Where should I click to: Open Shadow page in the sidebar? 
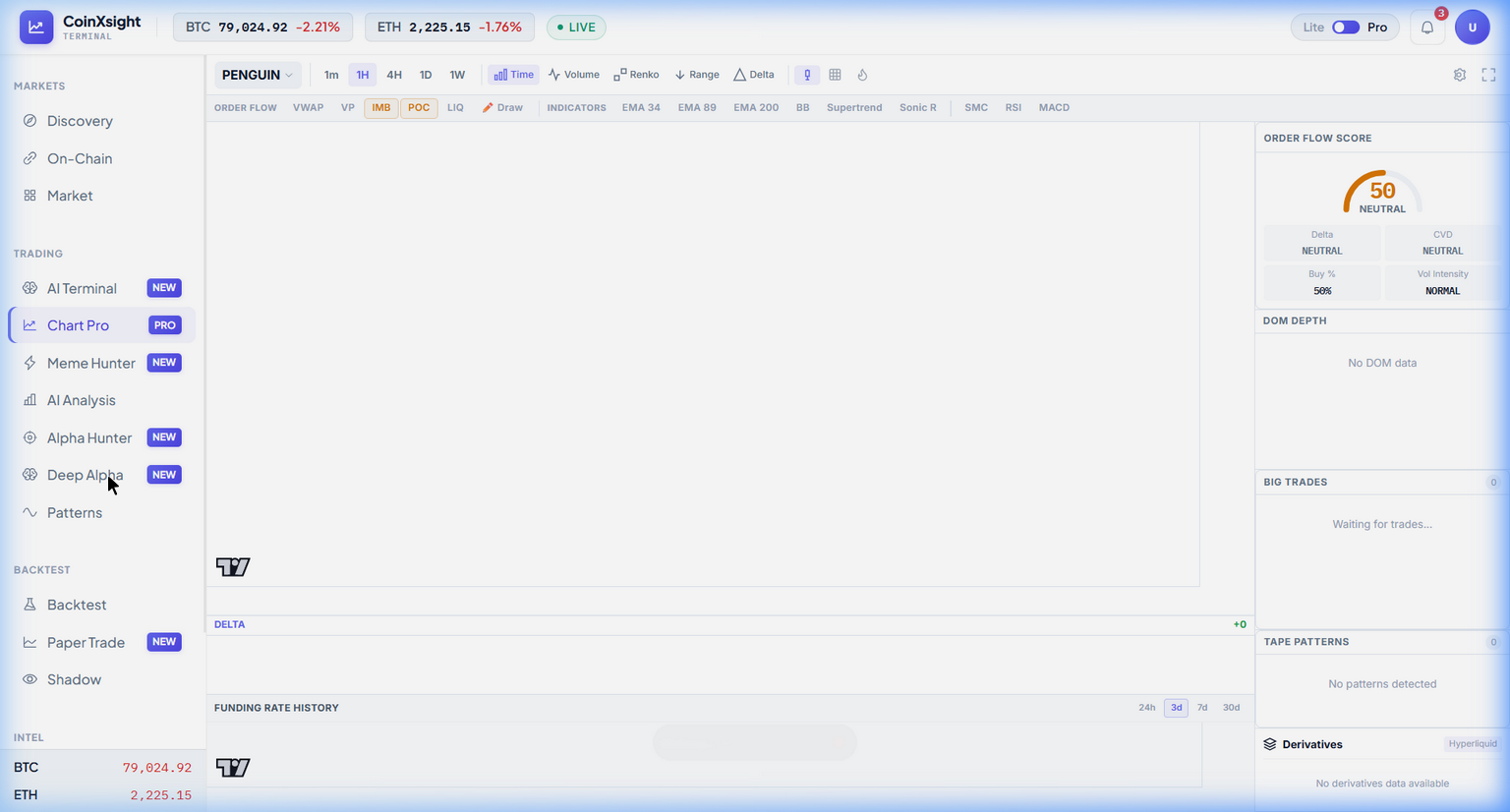pyautogui.click(x=102, y=679)
